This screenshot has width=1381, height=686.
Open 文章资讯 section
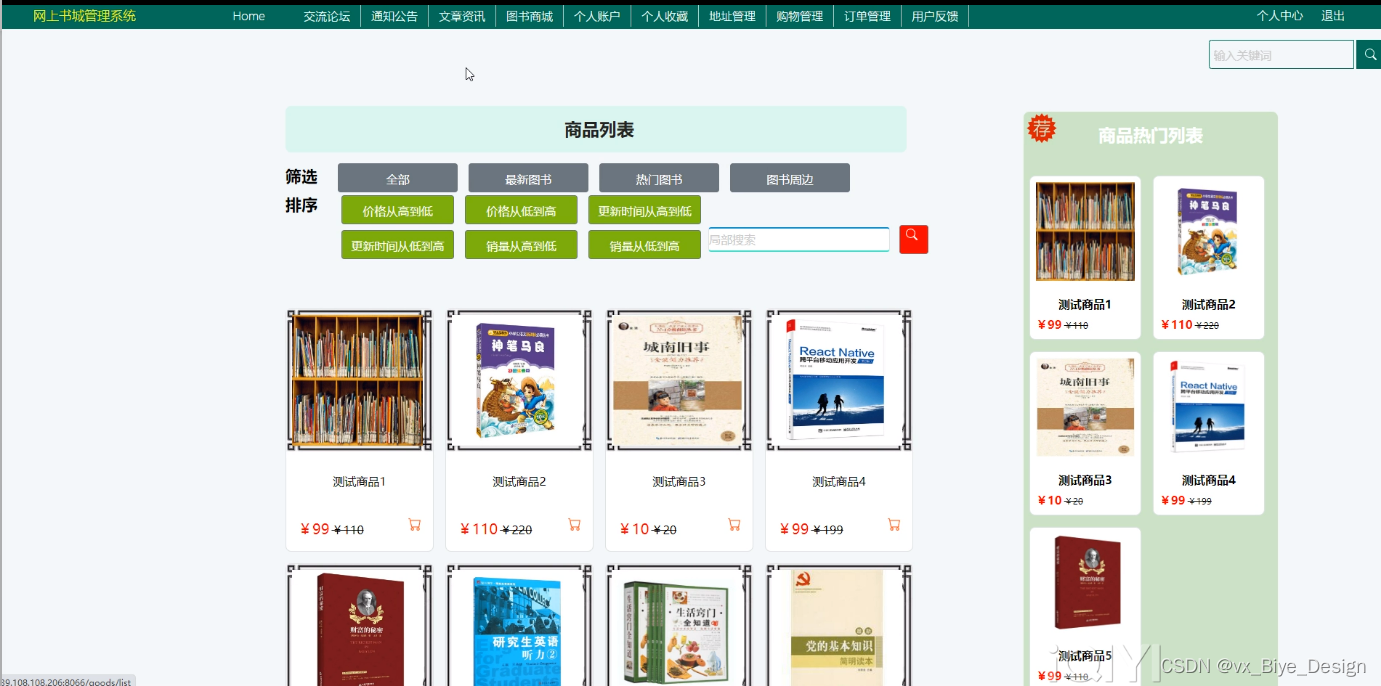click(462, 16)
